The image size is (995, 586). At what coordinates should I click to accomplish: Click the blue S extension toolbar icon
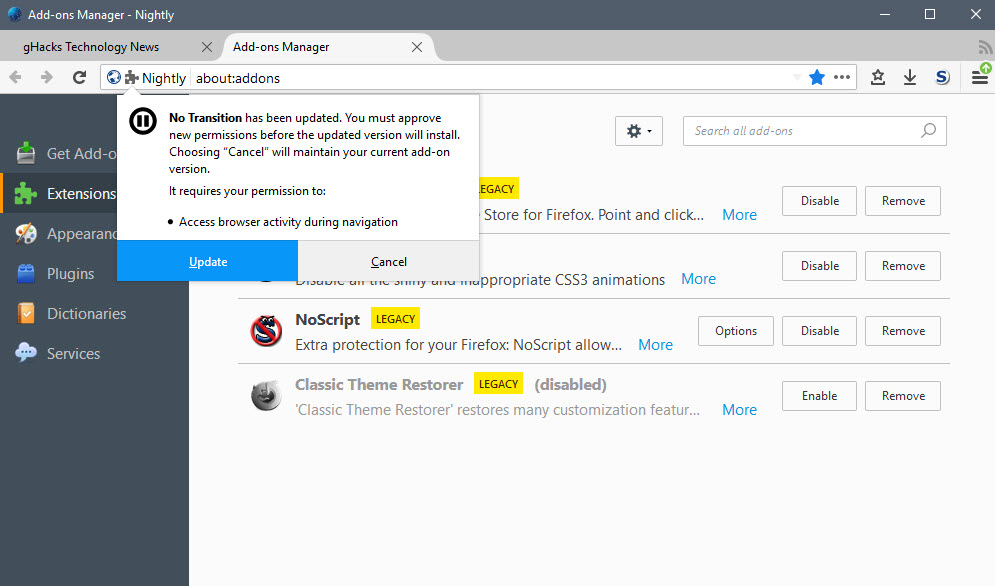pos(942,77)
